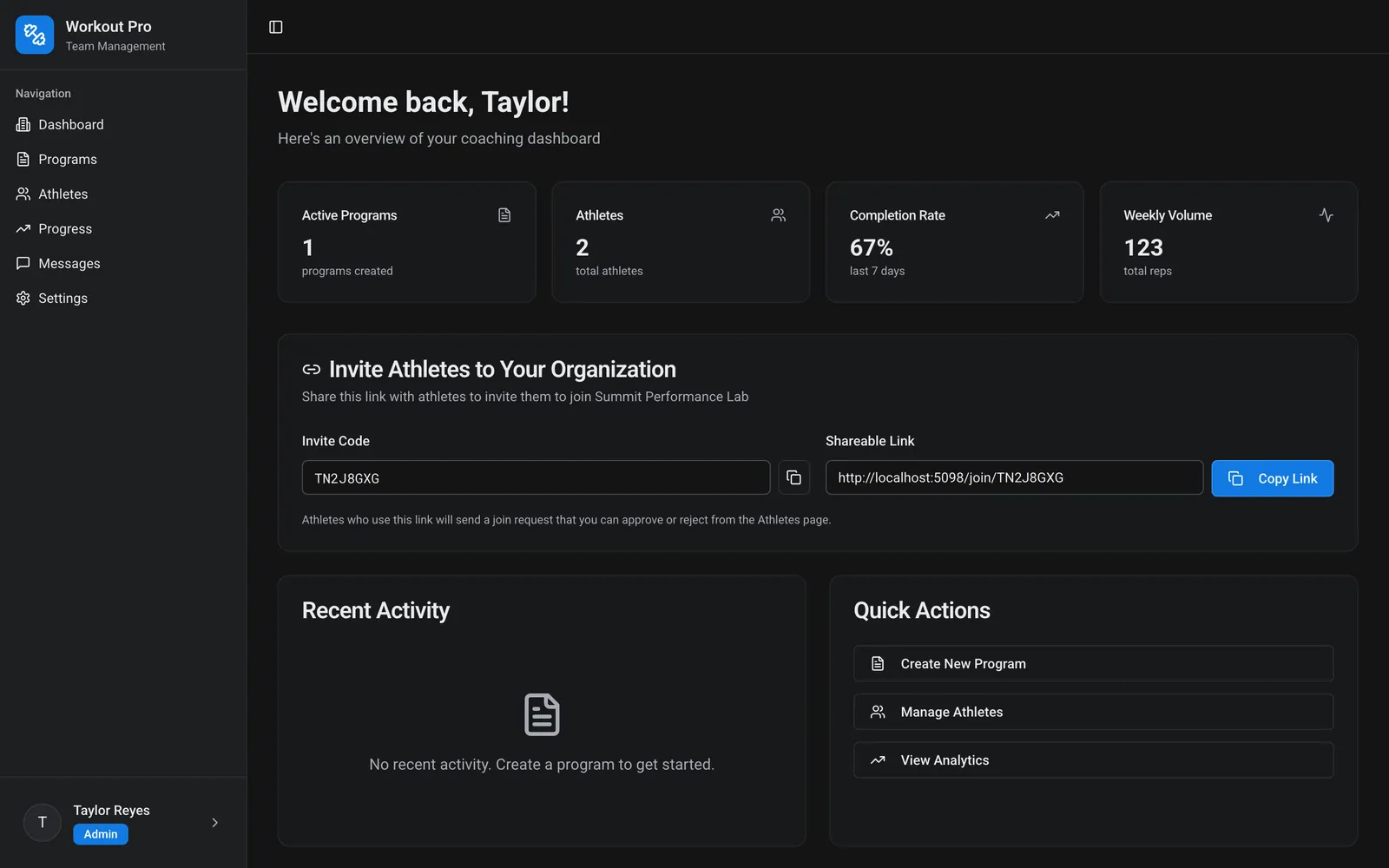Click the 'total reps' caption
The image size is (1389, 868).
(1148, 272)
